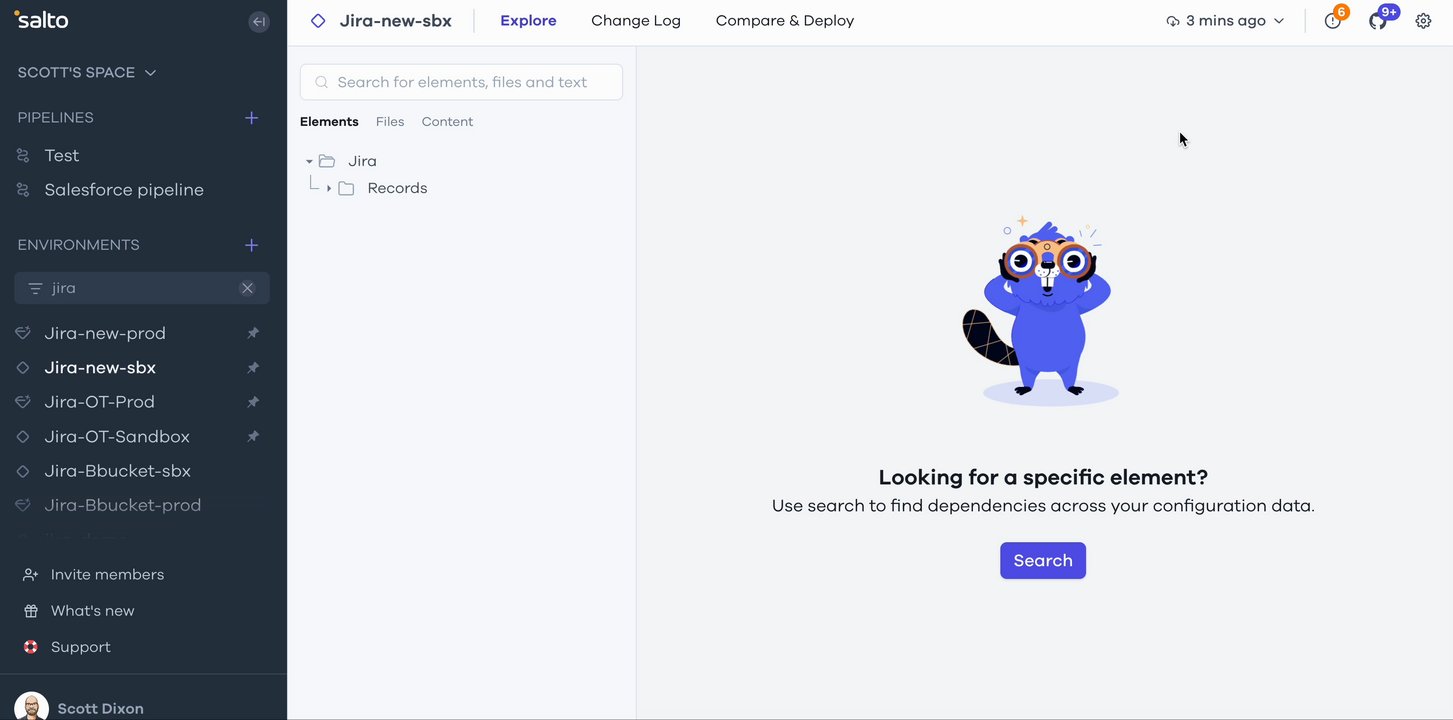1453x720 pixels.
Task: Toggle pin on Jira-new-sbx
Action: [253, 368]
